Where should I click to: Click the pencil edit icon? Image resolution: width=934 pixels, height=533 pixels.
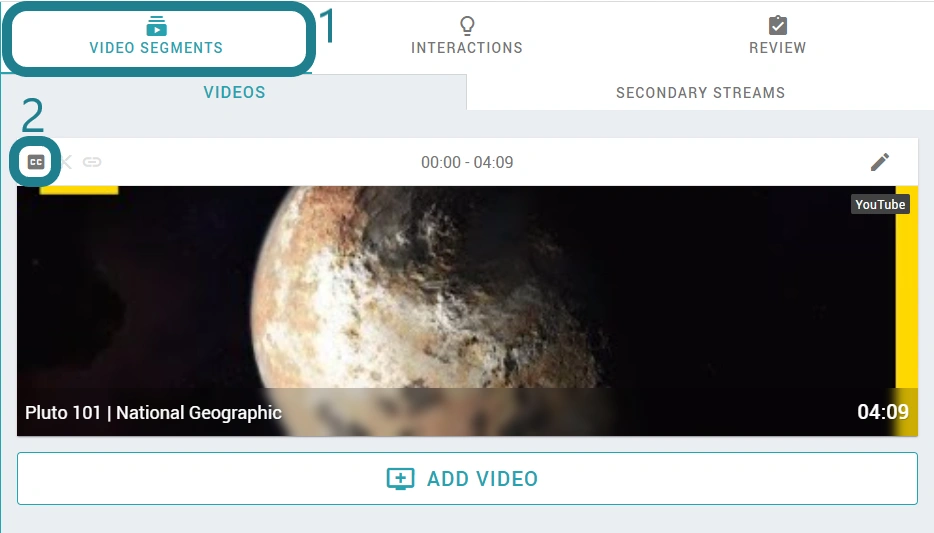pyautogui.click(x=880, y=162)
